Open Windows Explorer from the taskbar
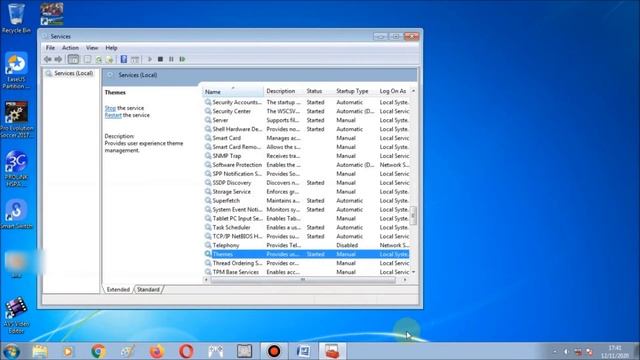 (x=40, y=351)
